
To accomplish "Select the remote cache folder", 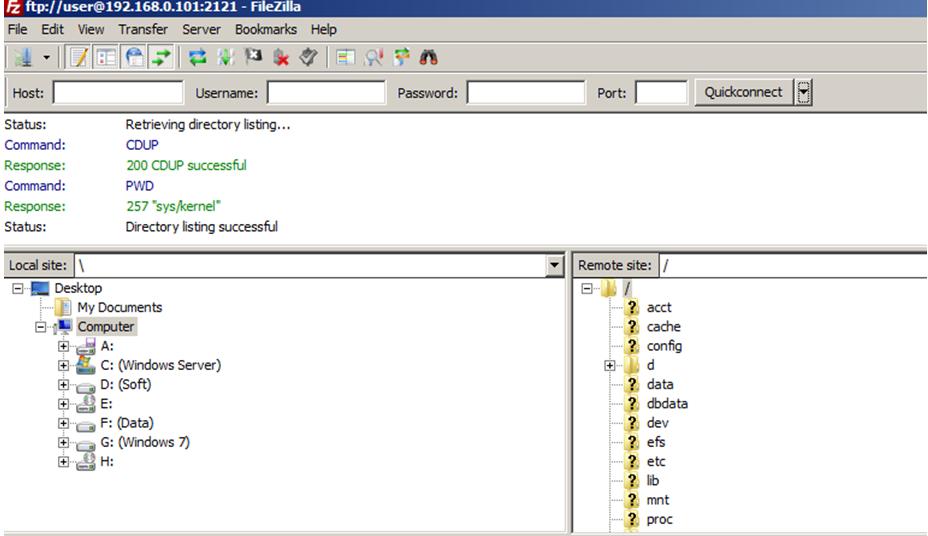I will click(x=663, y=327).
